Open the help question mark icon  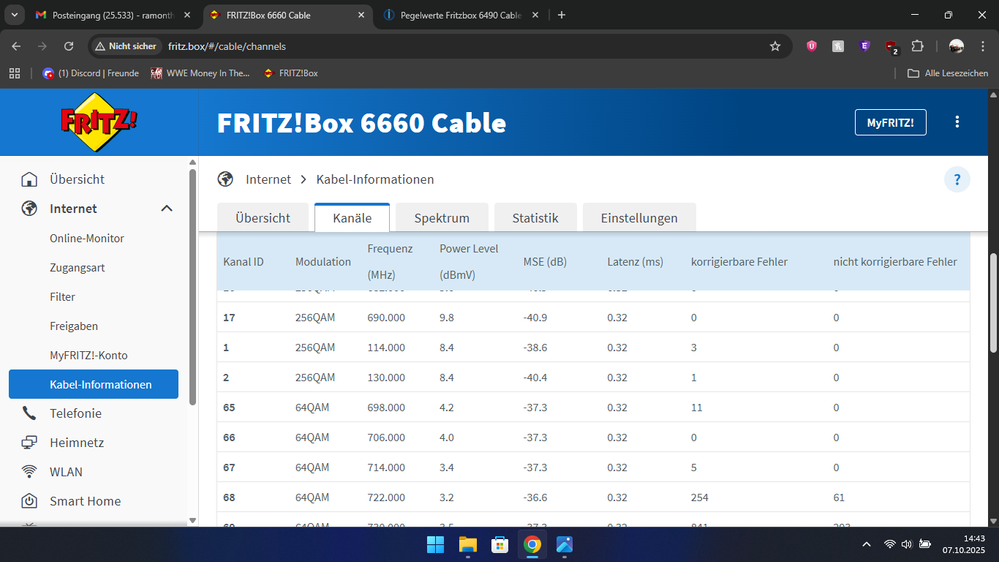pyautogui.click(x=957, y=180)
